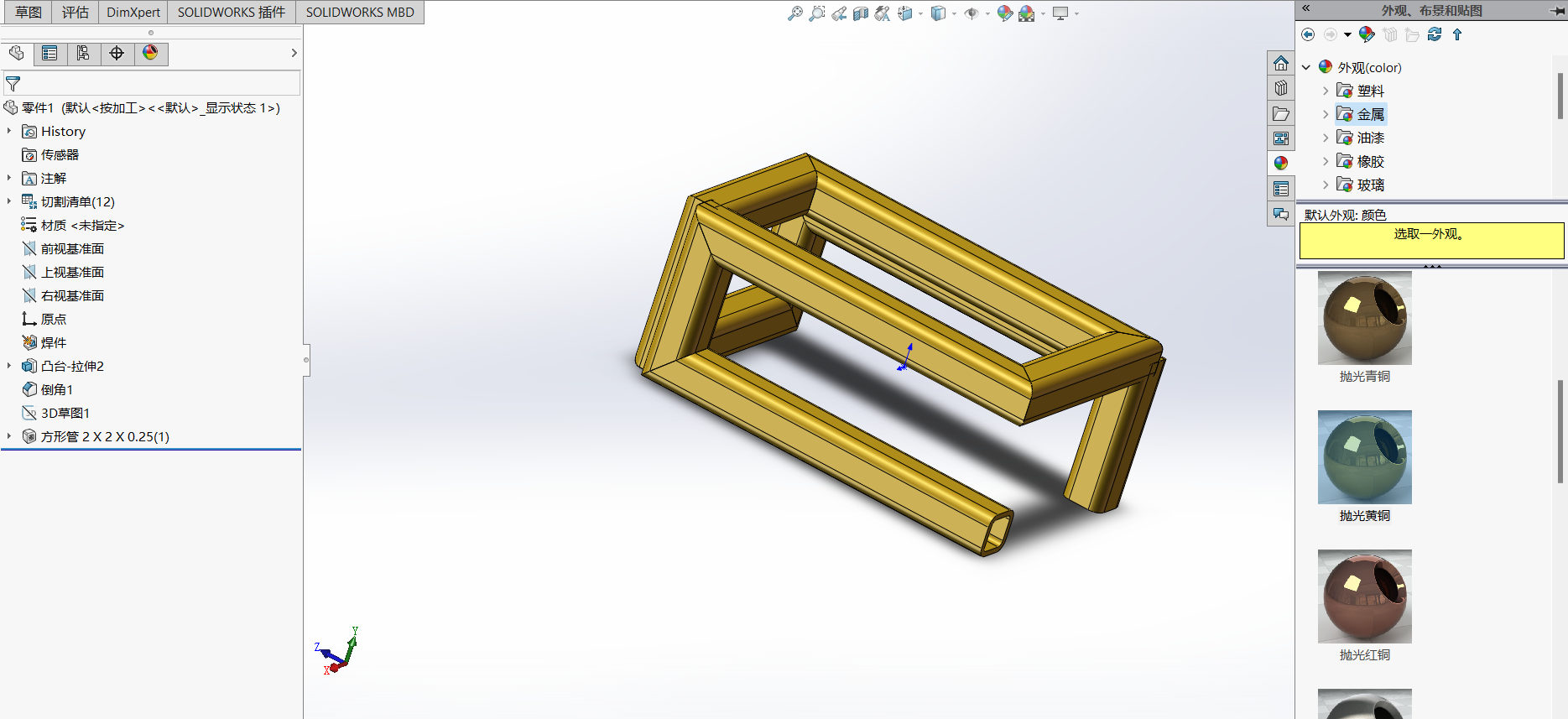Screen dimensions: 1568x719
Task: Open the navigation history dropdown arrow
Action: tap(1347, 34)
